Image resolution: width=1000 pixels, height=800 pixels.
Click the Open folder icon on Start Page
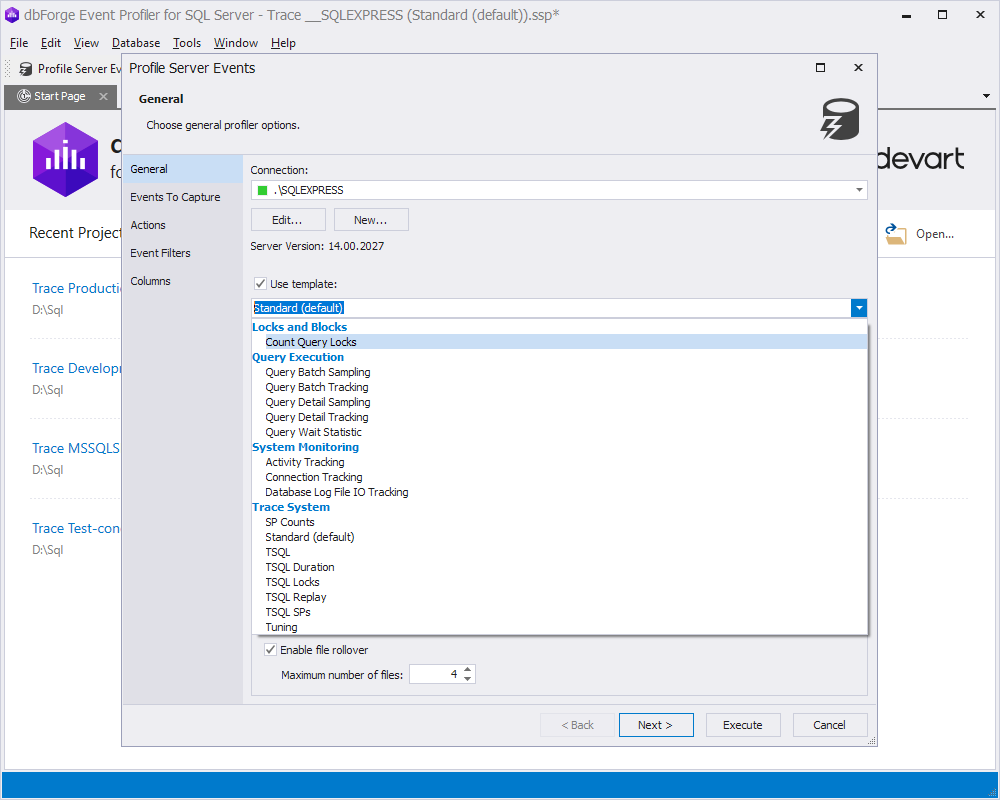[x=895, y=234]
